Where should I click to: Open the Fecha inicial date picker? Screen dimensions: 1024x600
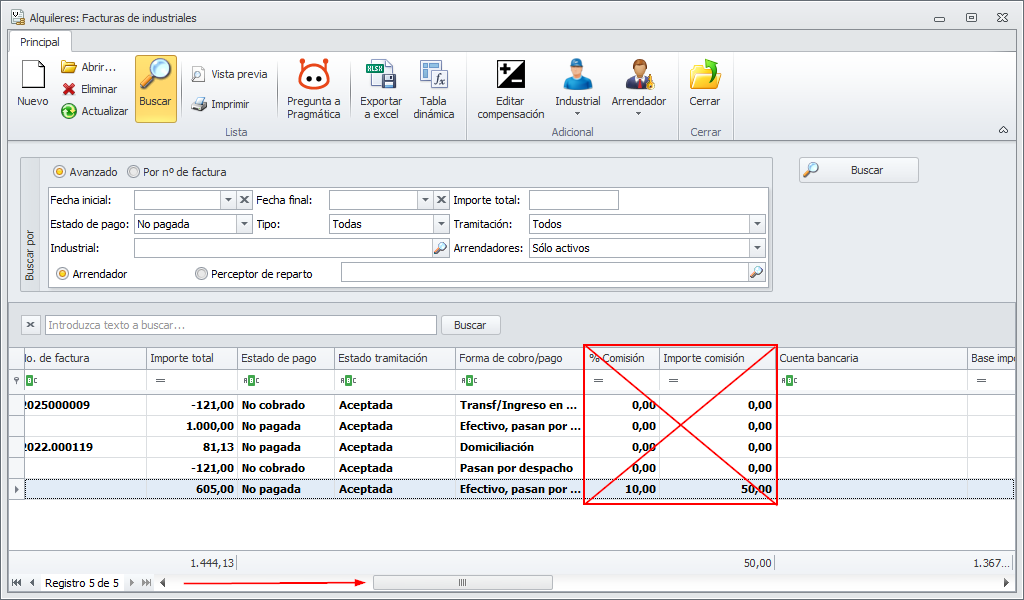coord(228,200)
